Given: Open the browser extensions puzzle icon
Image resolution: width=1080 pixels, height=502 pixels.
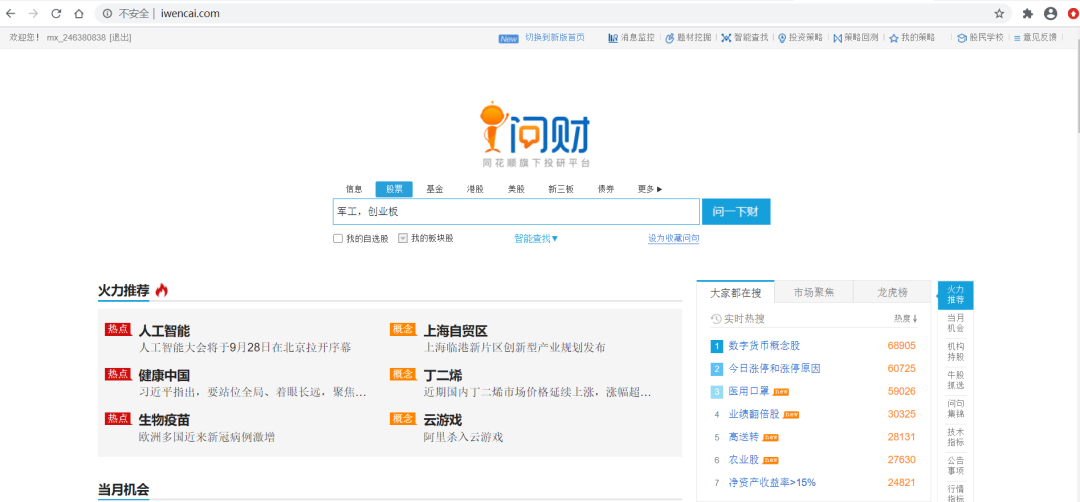Looking at the screenshot, I should tap(1028, 13).
